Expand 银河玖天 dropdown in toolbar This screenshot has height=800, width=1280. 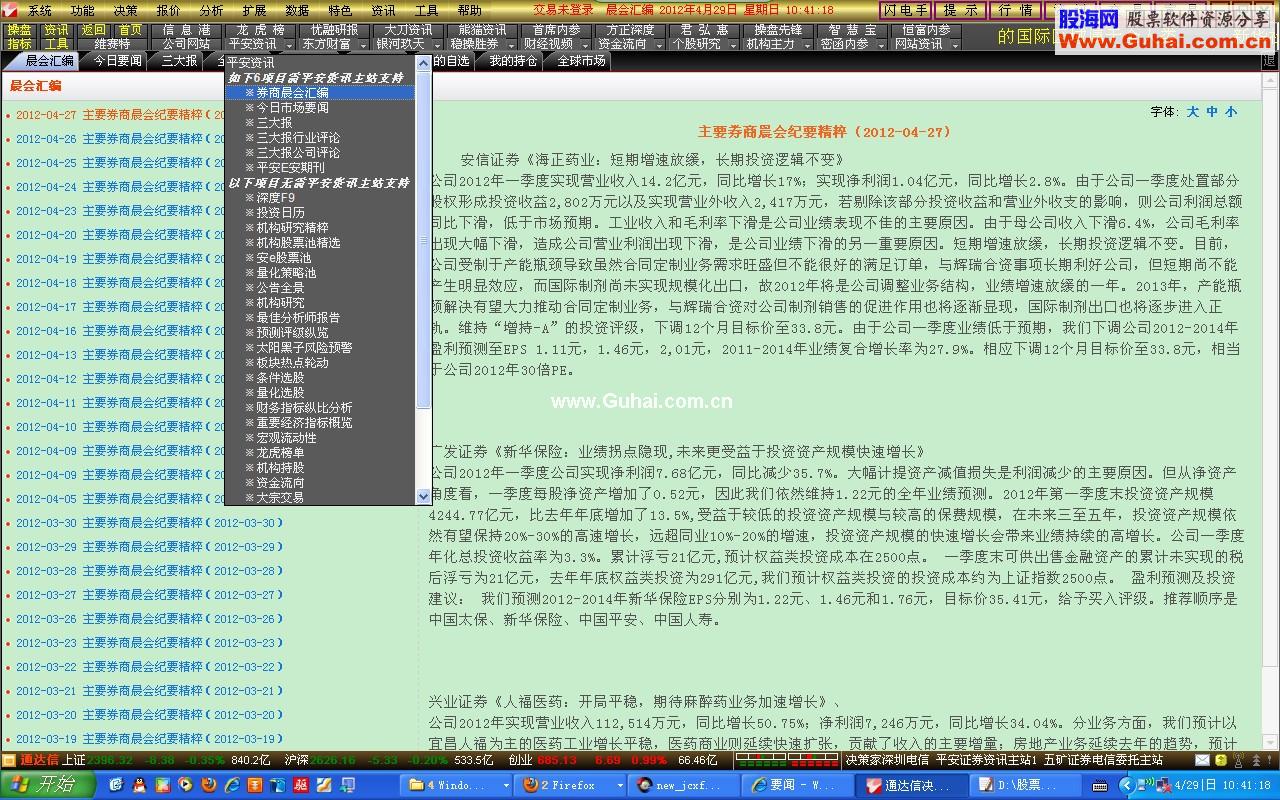[x=438, y=45]
